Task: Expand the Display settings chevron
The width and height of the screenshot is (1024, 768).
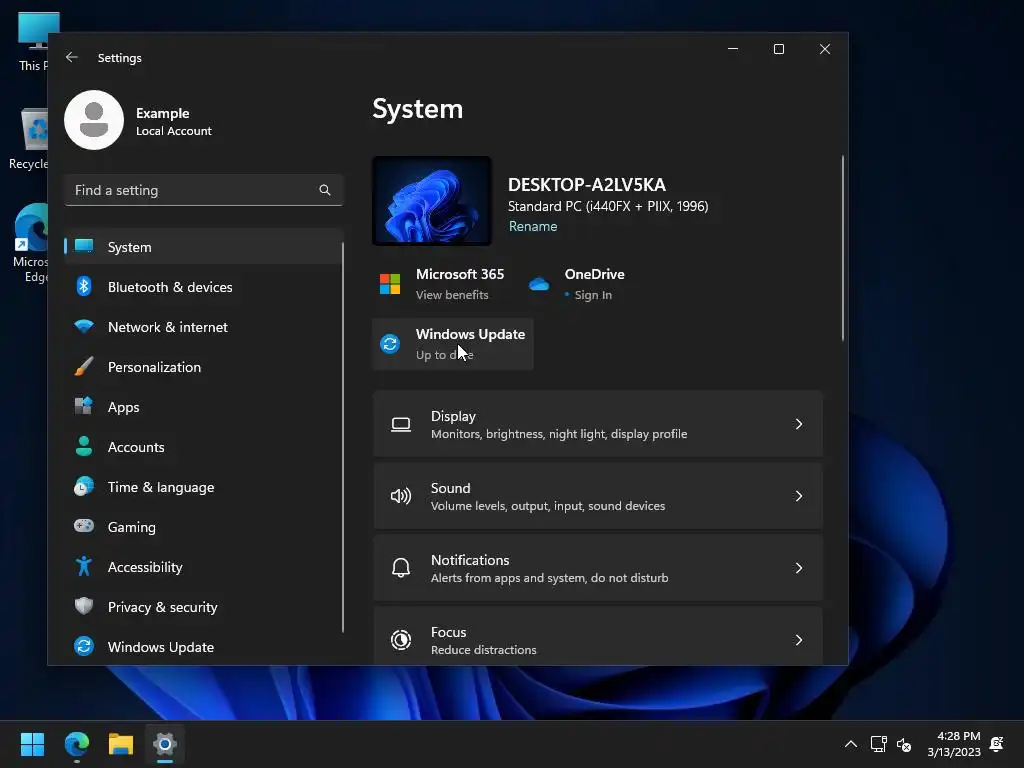Action: pyautogui.click(x=799, y=424)
